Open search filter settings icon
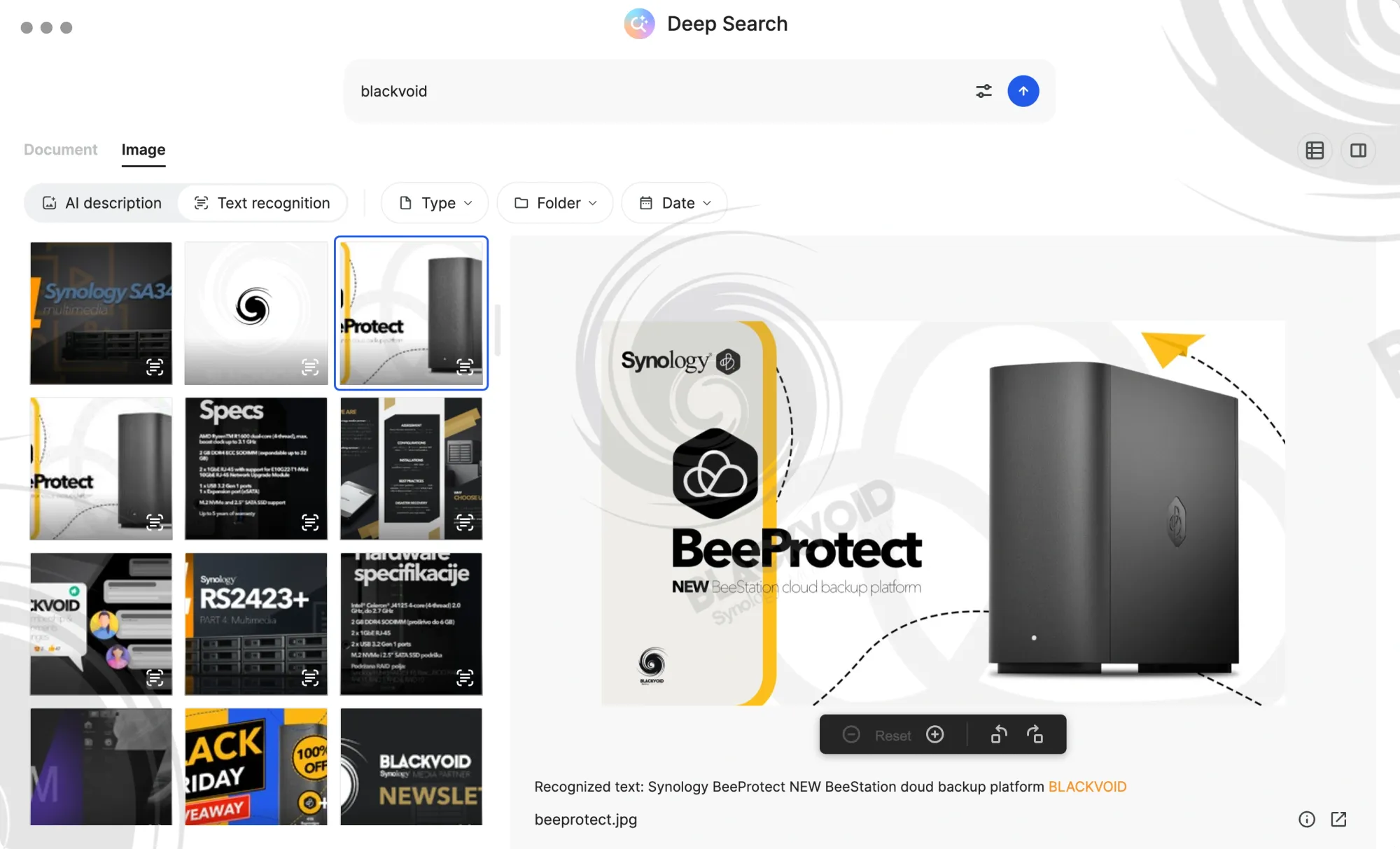The image size is (1400, 849). [983, 91]
